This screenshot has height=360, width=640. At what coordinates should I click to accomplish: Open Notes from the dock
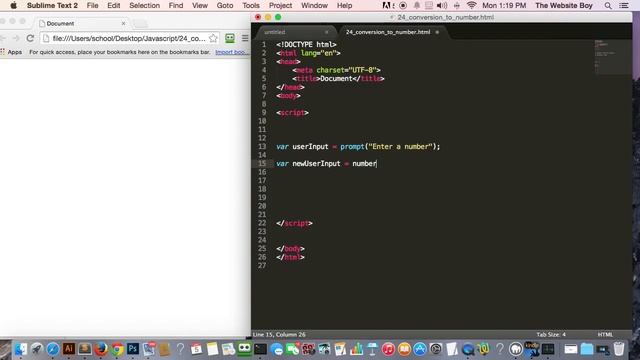click(212, 349)
